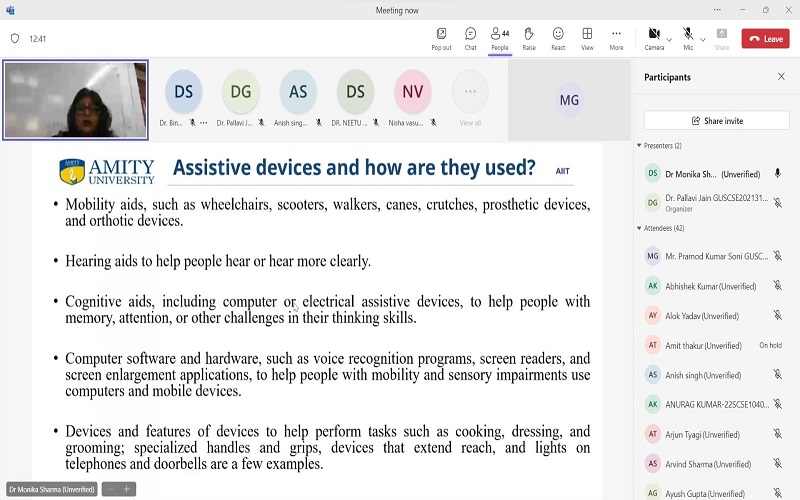Collapse the Presenters (2) section
The width and height of the screenshot is (800, 500).
(639, 146)
